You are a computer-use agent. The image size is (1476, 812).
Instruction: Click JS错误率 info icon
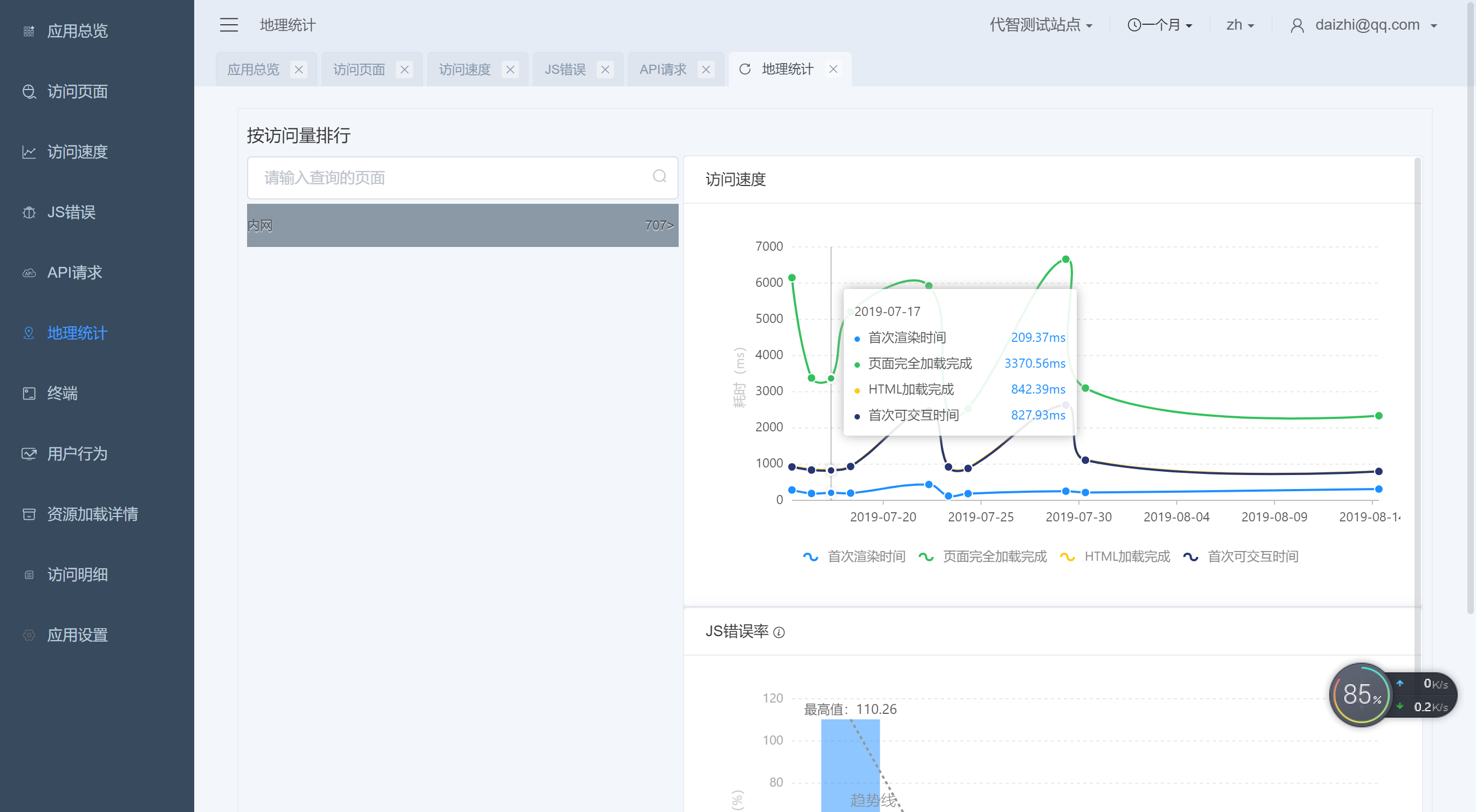click(x=778, y=632)
